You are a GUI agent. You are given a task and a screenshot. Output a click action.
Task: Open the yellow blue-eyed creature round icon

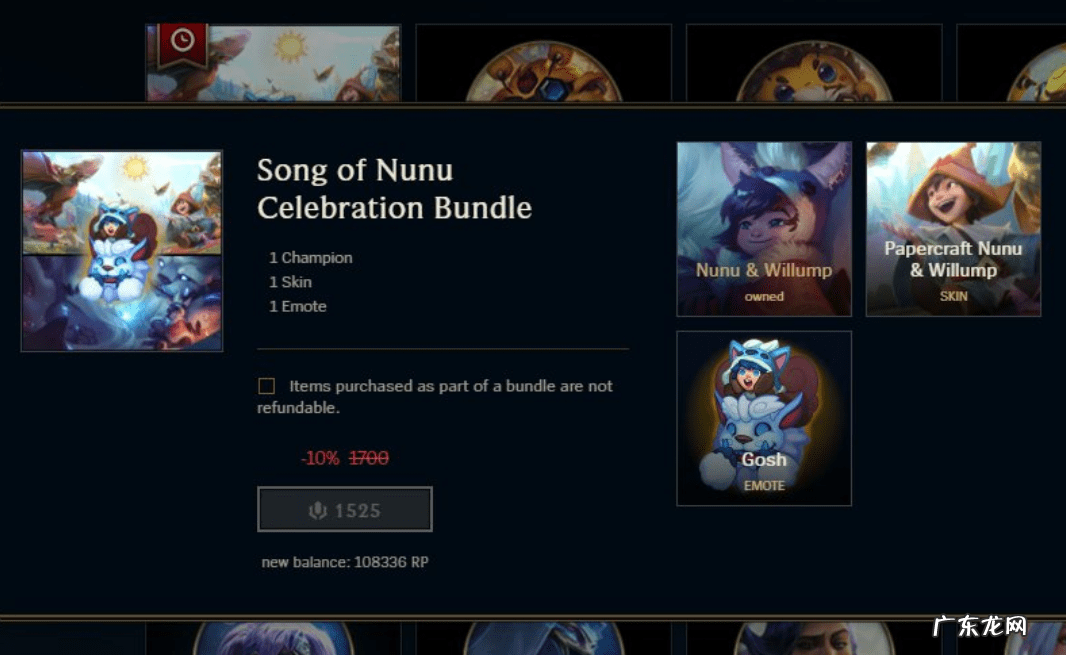click(x=814, y=72)
